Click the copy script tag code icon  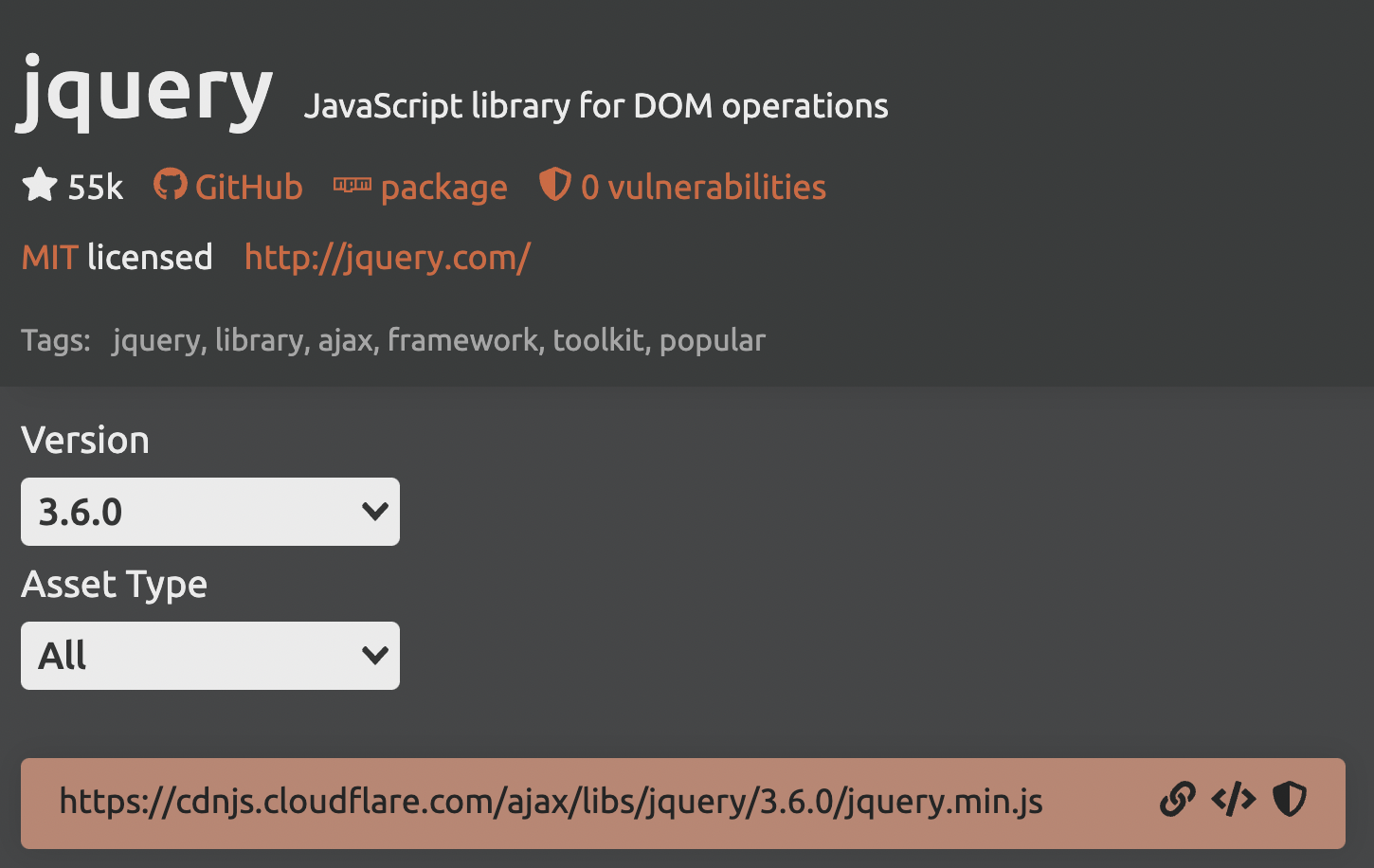click(x=1233, y=800)
